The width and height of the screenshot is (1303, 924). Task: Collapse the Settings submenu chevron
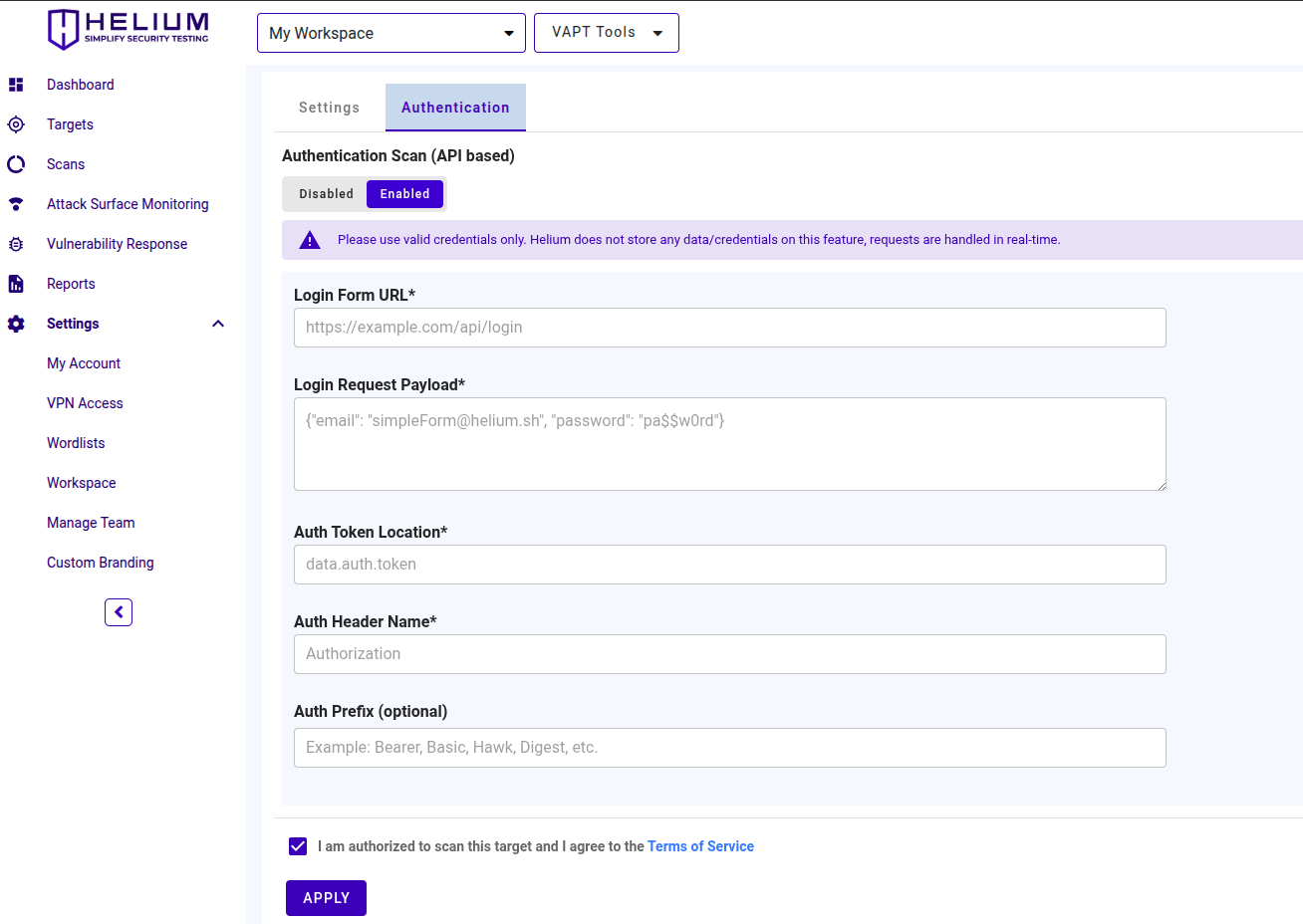tap(218, 324)
